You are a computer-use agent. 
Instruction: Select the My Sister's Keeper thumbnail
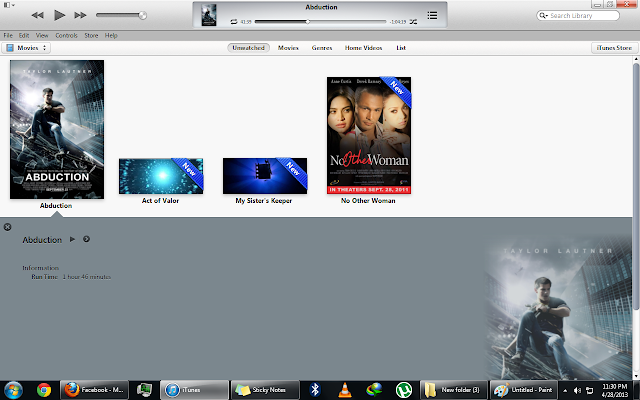pyautogui.click(x=265, y=176)
